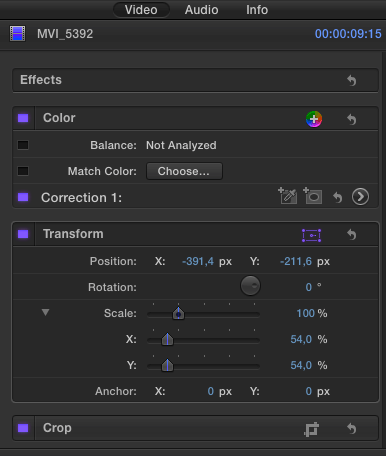Reset Correction 1
The width and height of the screenshot is (386, 456).
point(338,197)
